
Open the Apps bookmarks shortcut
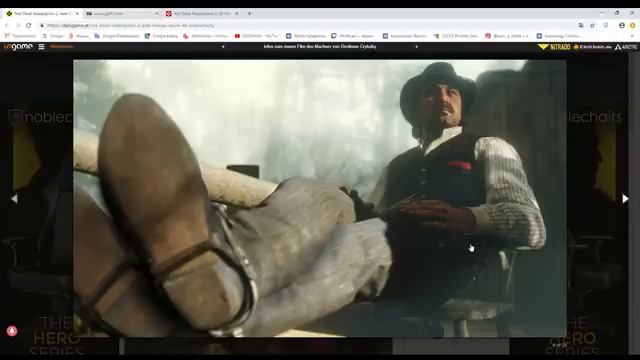pos(20,36)
